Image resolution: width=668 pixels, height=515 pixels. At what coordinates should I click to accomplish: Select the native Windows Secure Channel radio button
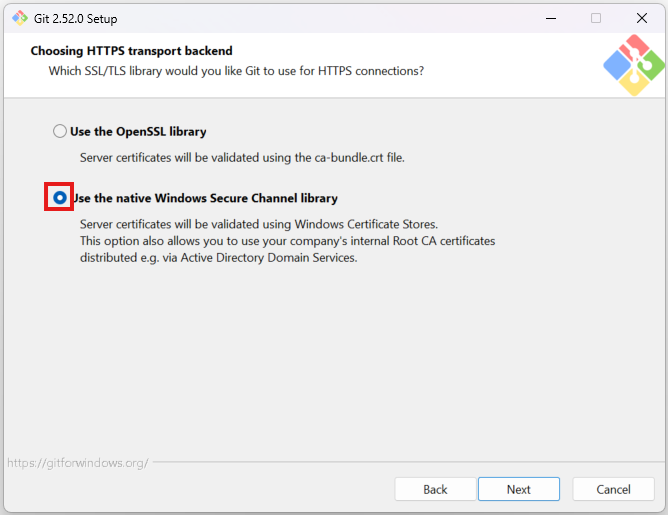click(x=60, y=198)
